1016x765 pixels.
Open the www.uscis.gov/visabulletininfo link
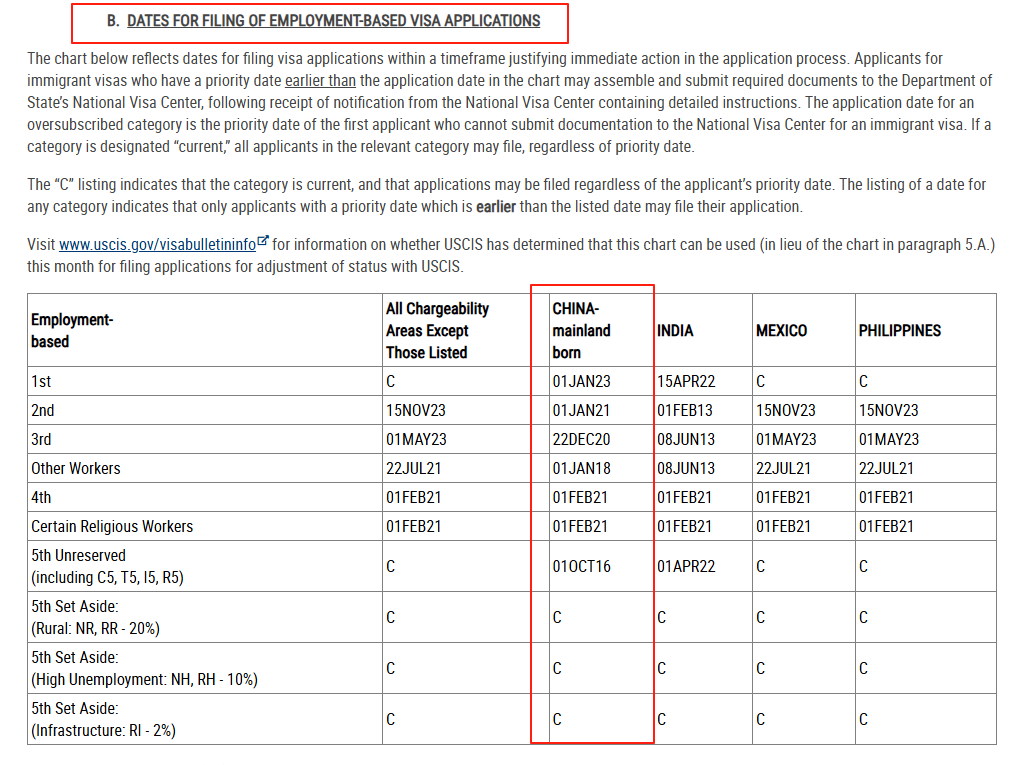pos(156,244)
